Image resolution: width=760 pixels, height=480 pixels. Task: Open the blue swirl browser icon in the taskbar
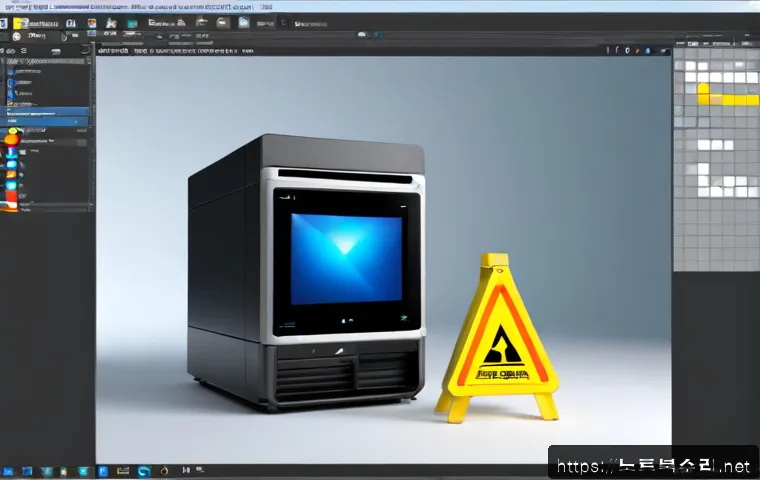point(143,471)
